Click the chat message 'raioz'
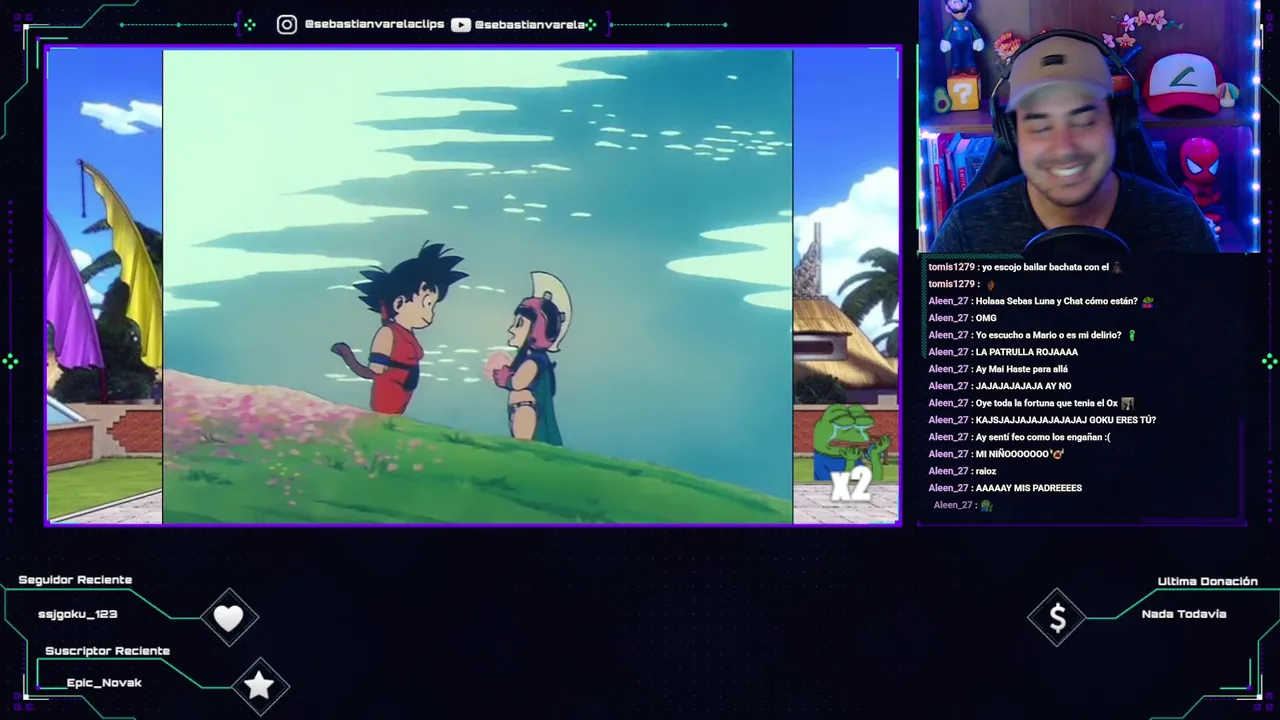 coord(986,471)
